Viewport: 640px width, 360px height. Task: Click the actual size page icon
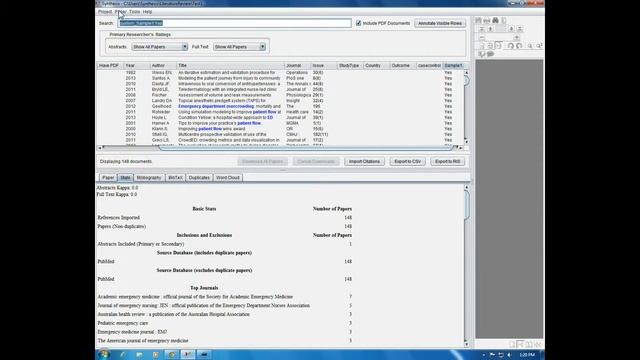(x=482, y=46)
